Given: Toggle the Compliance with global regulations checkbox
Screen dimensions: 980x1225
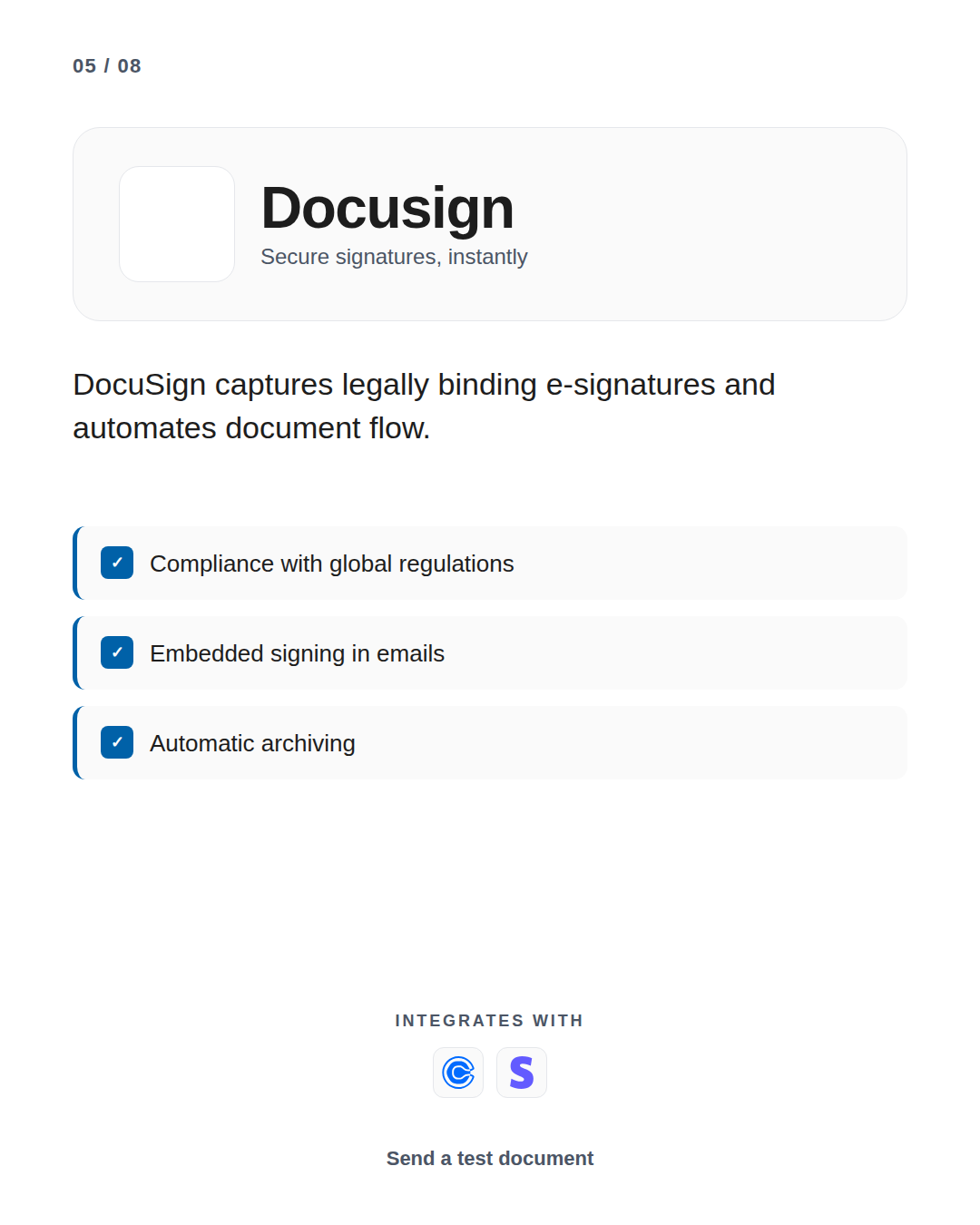Looking at the screenshot, I should [117, 563].
